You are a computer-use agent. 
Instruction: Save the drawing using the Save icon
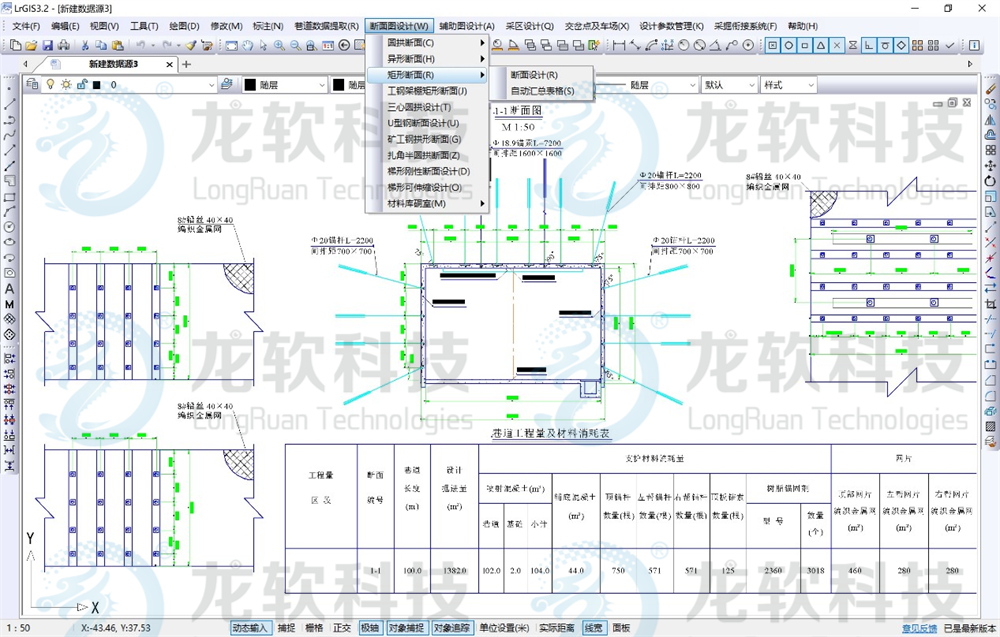pyautogui.click(x=50, y=43)
